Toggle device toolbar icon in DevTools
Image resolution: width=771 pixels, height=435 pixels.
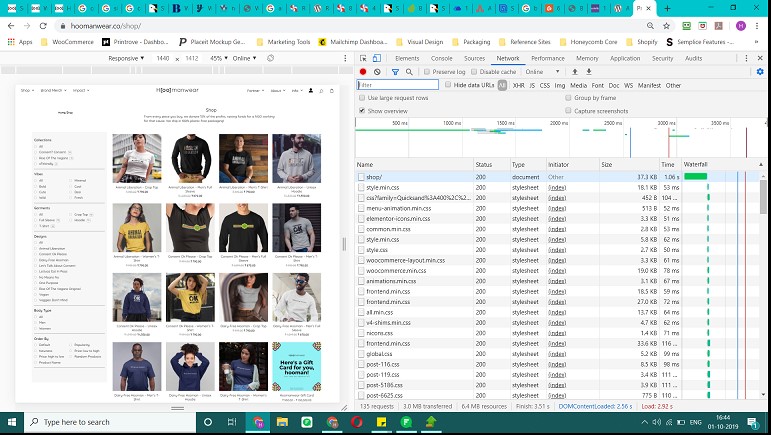click(x=378, y=59)
